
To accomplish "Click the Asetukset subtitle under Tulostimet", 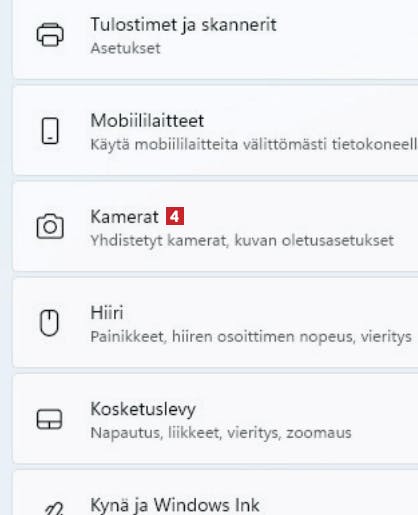I will (x=125, y=48).
